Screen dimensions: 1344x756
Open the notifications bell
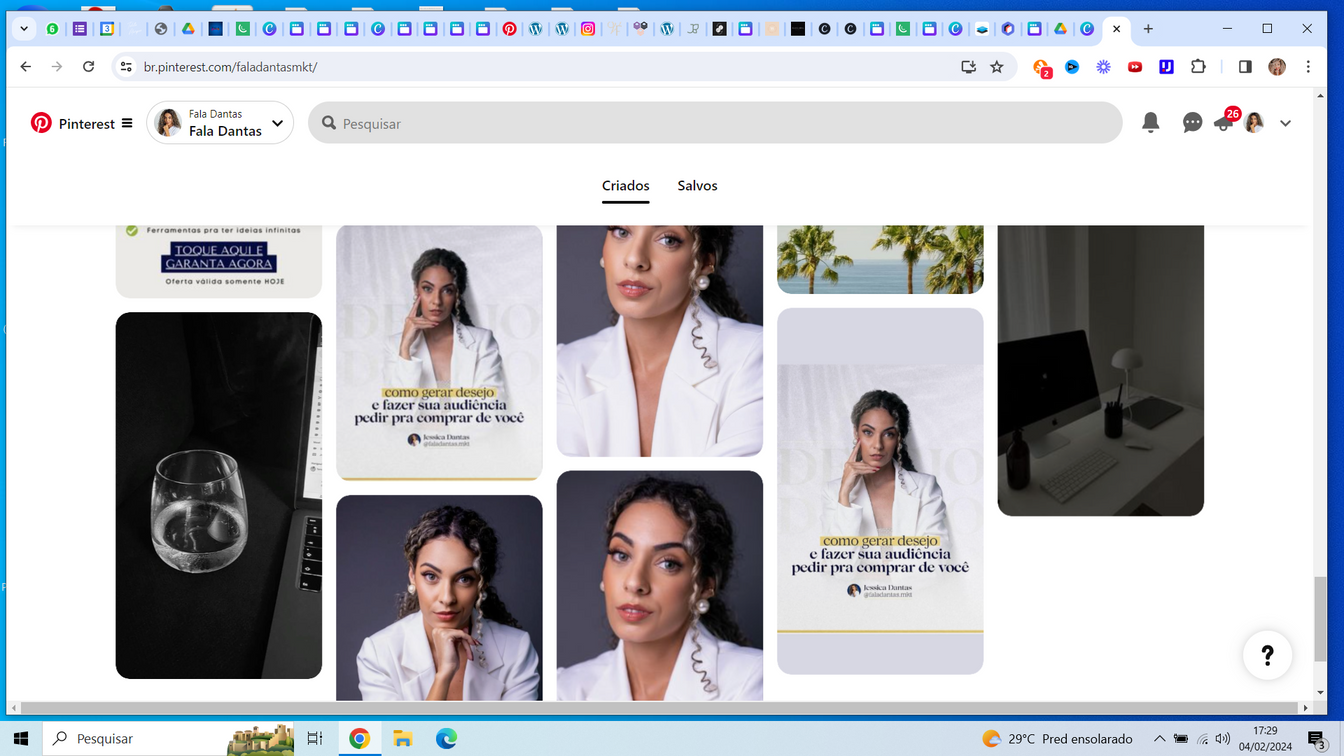1150,123
